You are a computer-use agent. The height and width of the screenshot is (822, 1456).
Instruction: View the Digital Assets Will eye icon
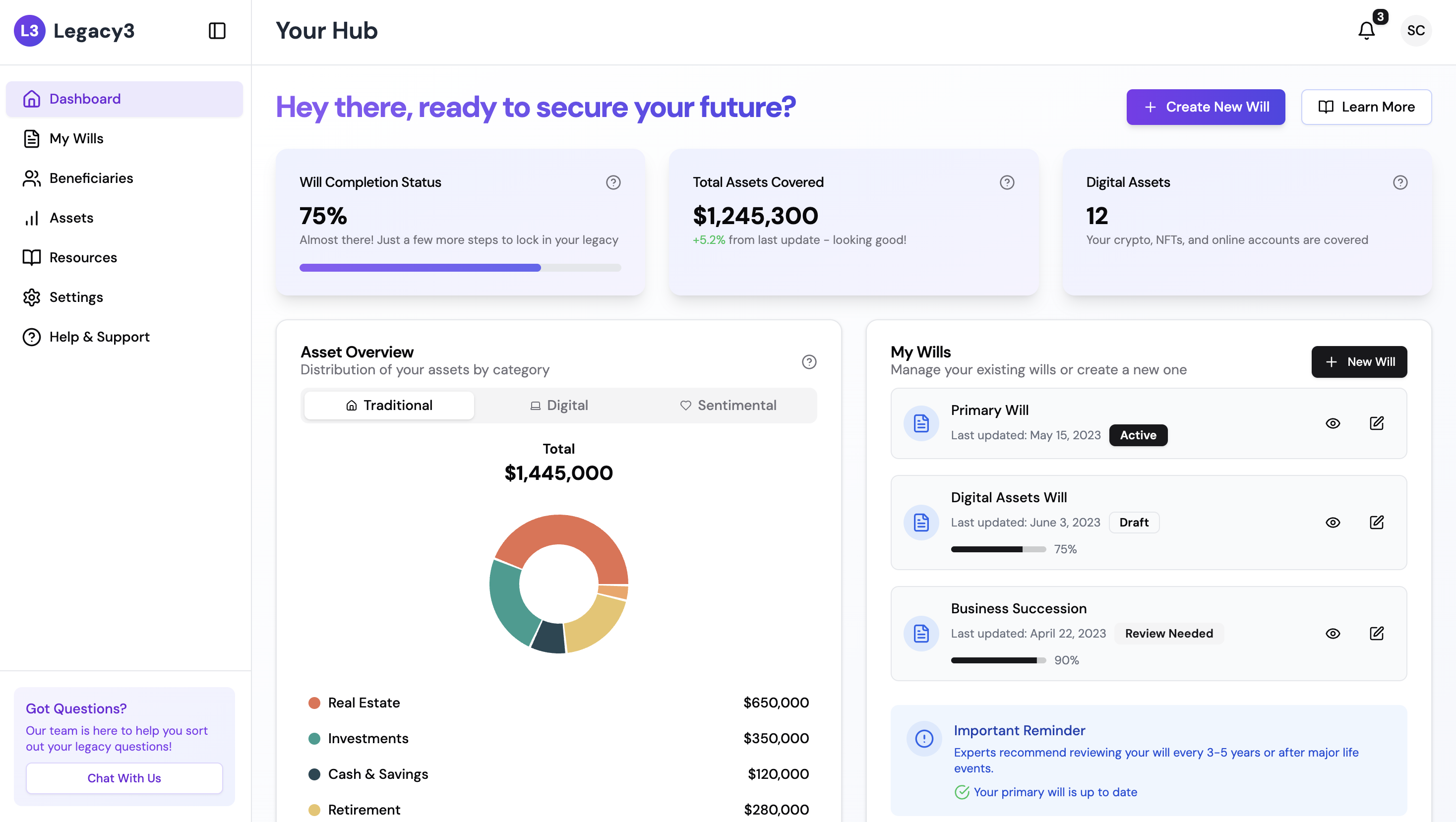pos(1333,522)
